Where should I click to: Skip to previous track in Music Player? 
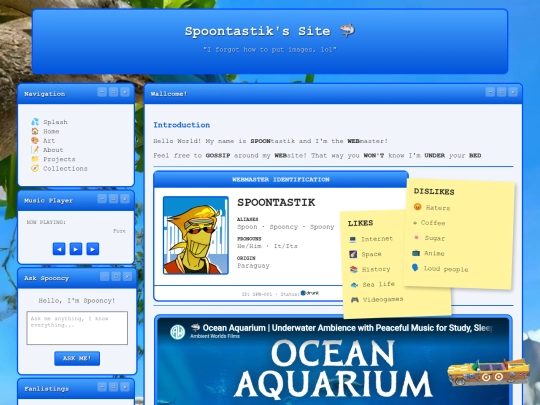(x=59, y=249)
